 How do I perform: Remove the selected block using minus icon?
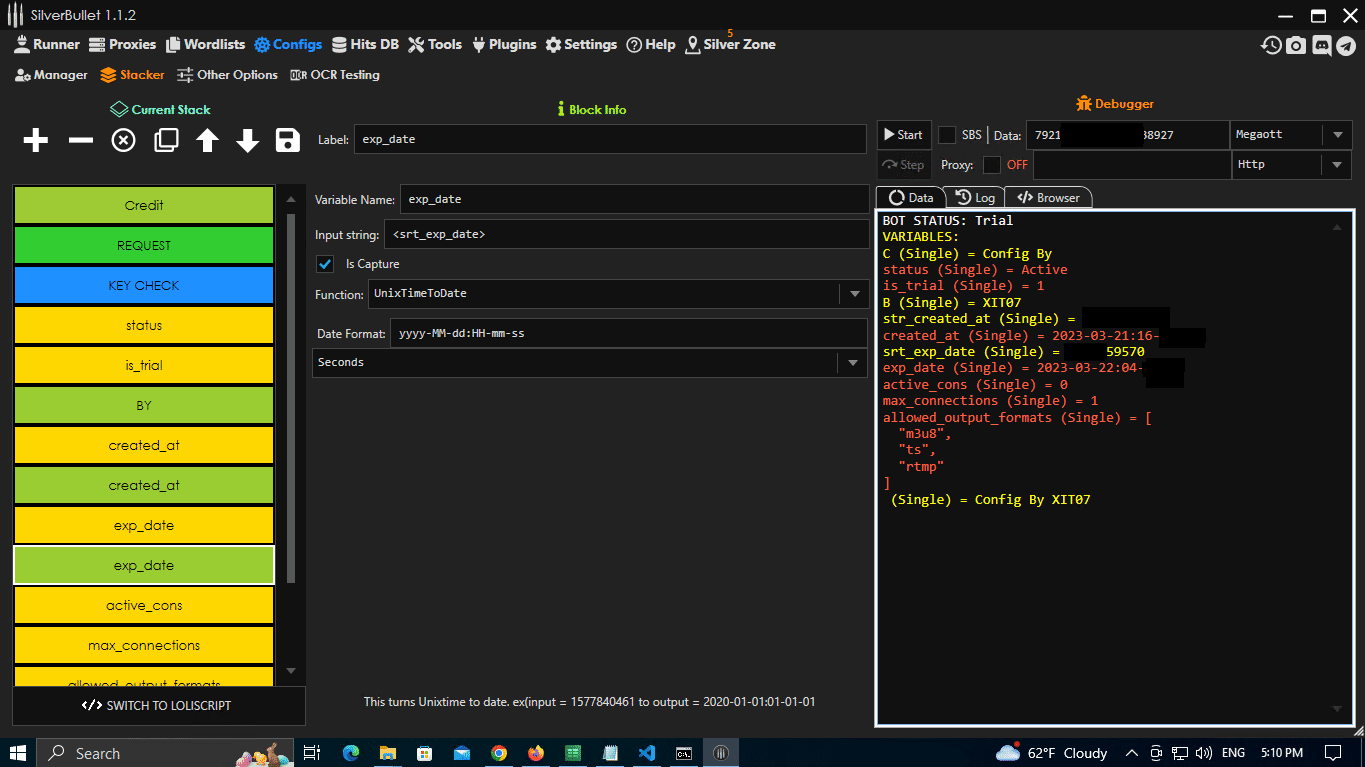(80, 140)
